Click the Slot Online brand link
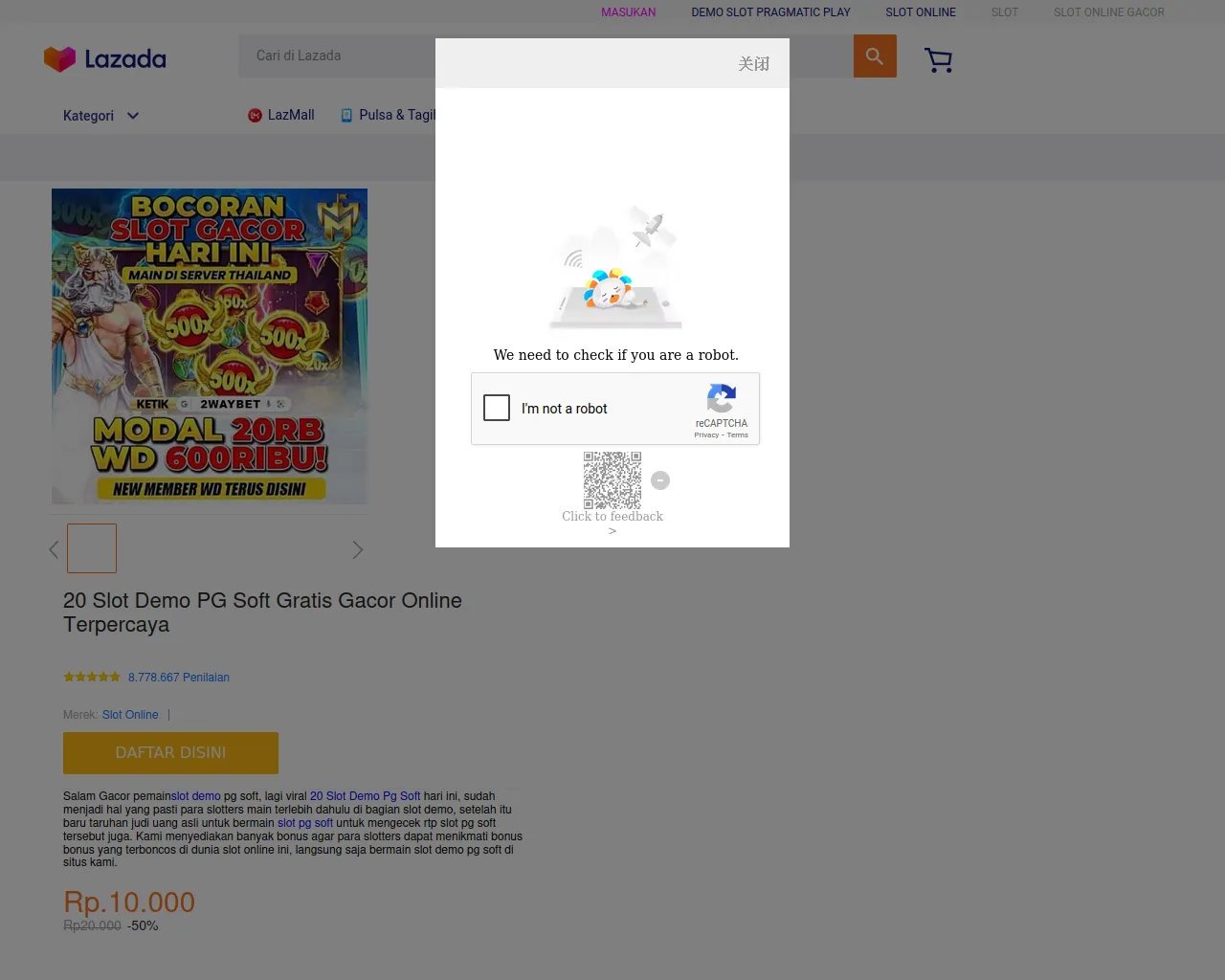Image resolution: width=1225 pixels, height=980 pixels. tap(130, 715)
